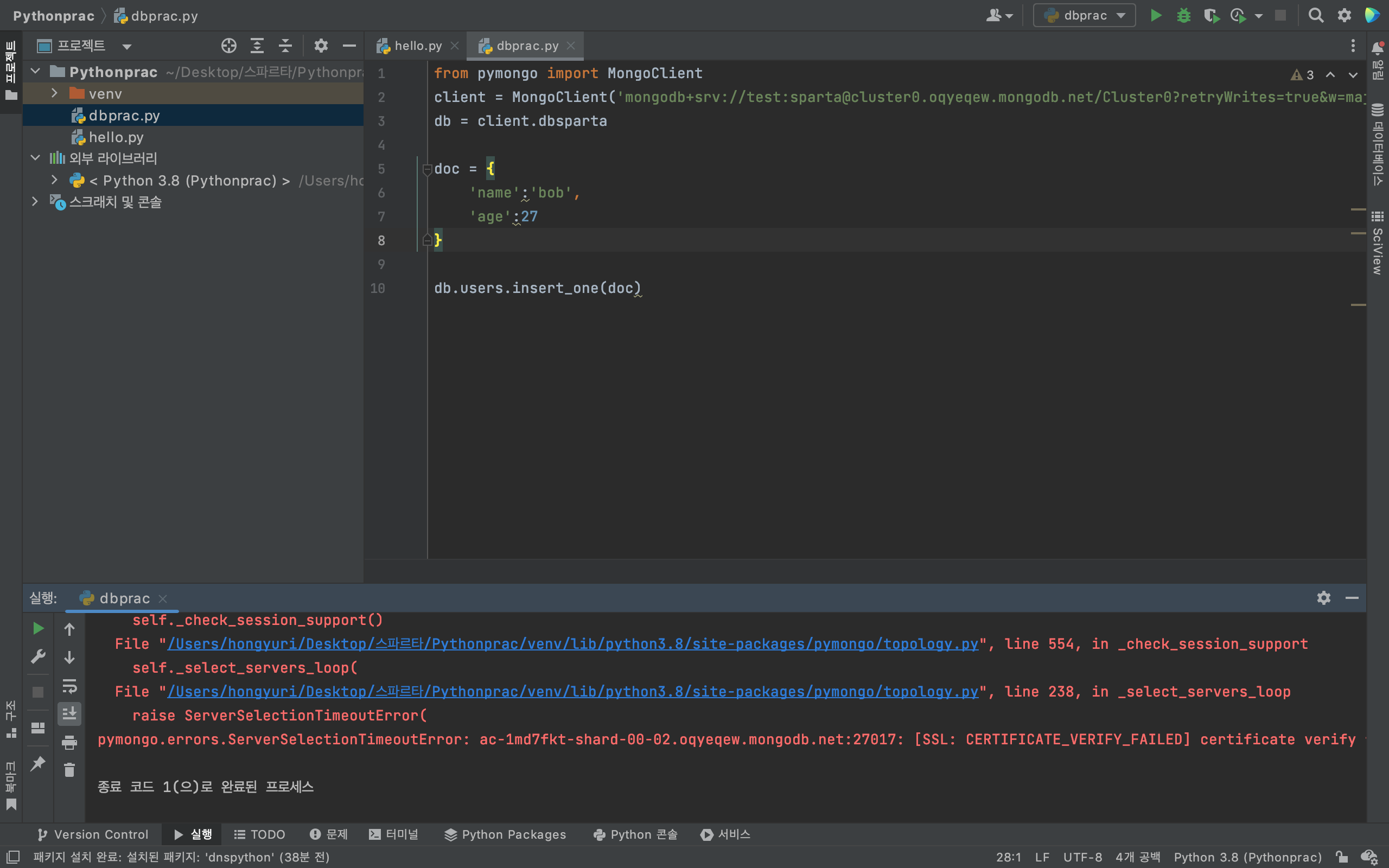Jump down the stack trace

[x=69, y=658]
